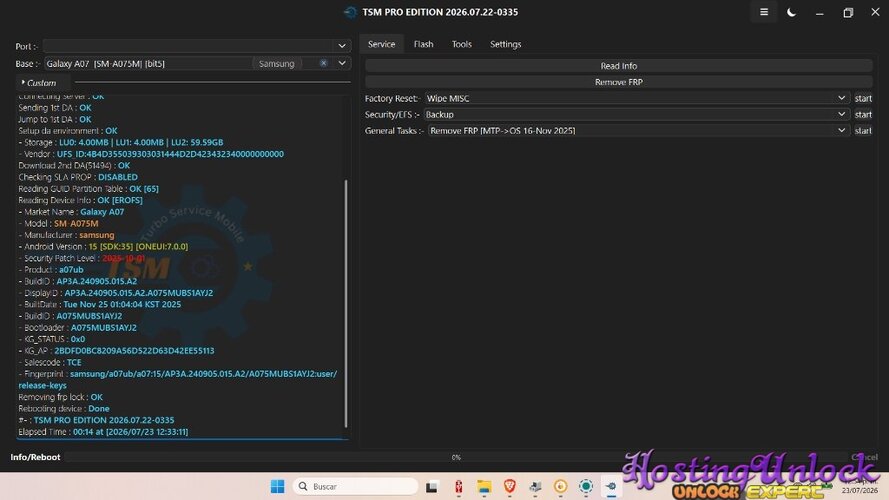Click the 'Removing frp lock : OK' log line
Screen dimensions: 889x500
[61, 397]
